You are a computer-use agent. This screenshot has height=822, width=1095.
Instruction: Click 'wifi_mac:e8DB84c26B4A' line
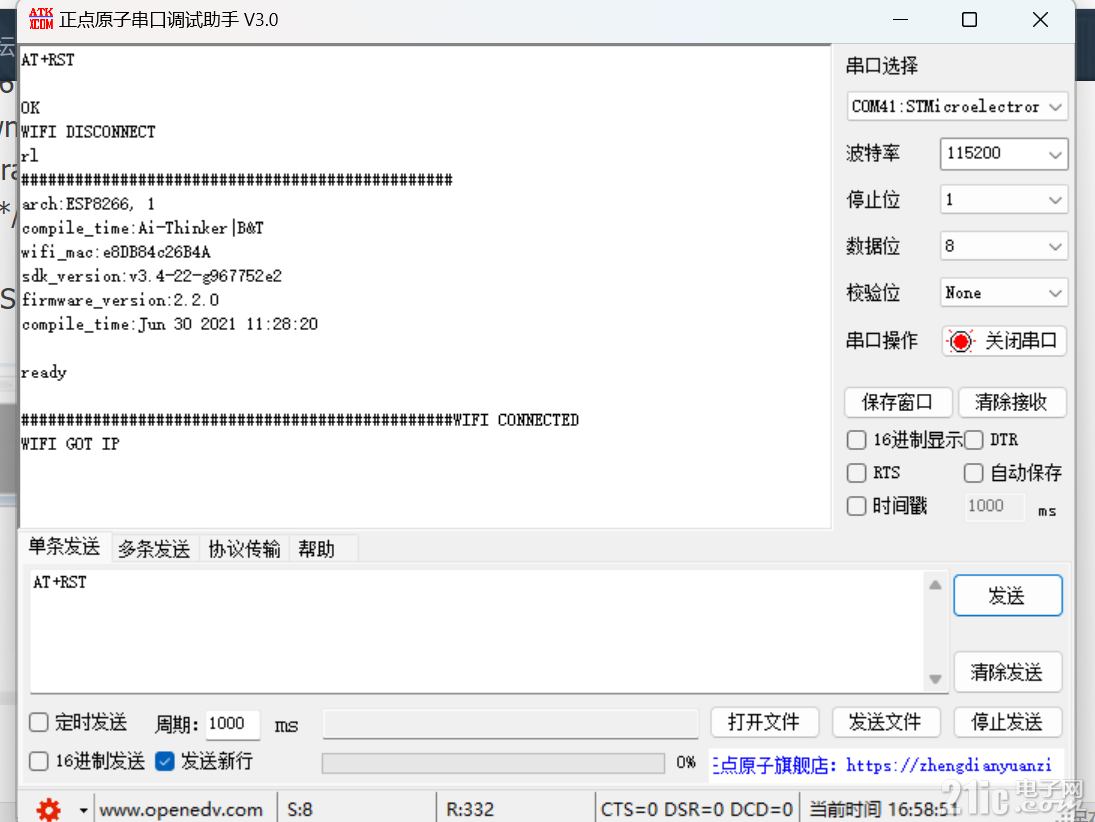116,252
